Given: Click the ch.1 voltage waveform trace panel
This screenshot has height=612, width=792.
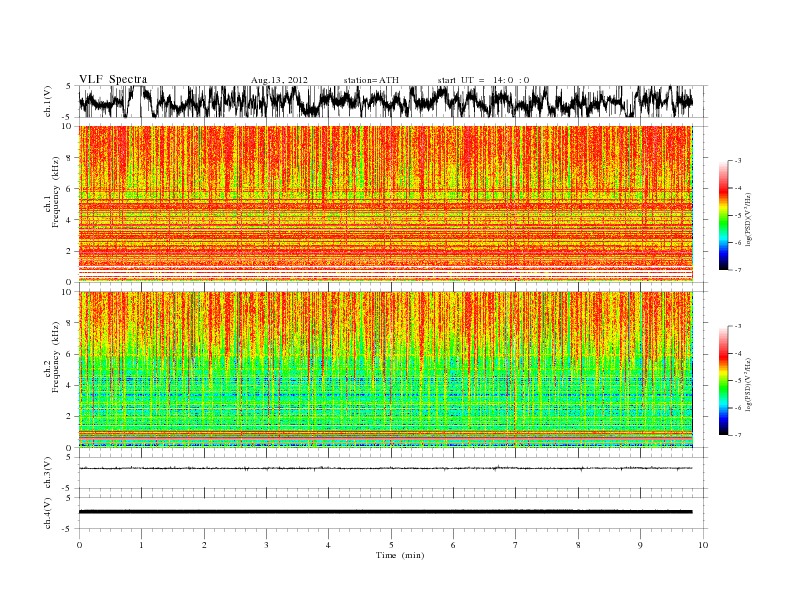Looking at the screenshot, I should [392, 101].
